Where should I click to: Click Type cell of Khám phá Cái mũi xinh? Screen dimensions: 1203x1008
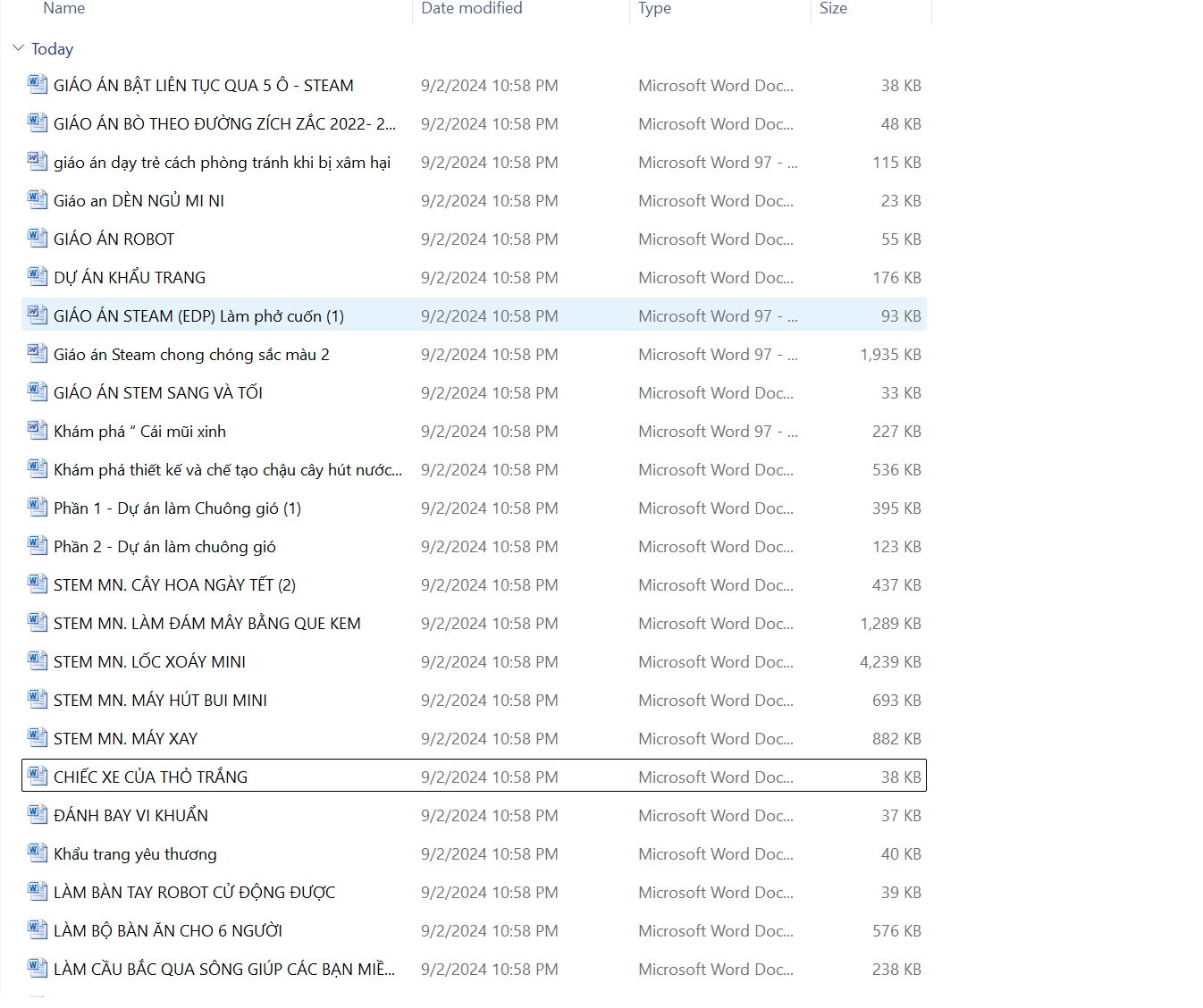coord(719,432)
